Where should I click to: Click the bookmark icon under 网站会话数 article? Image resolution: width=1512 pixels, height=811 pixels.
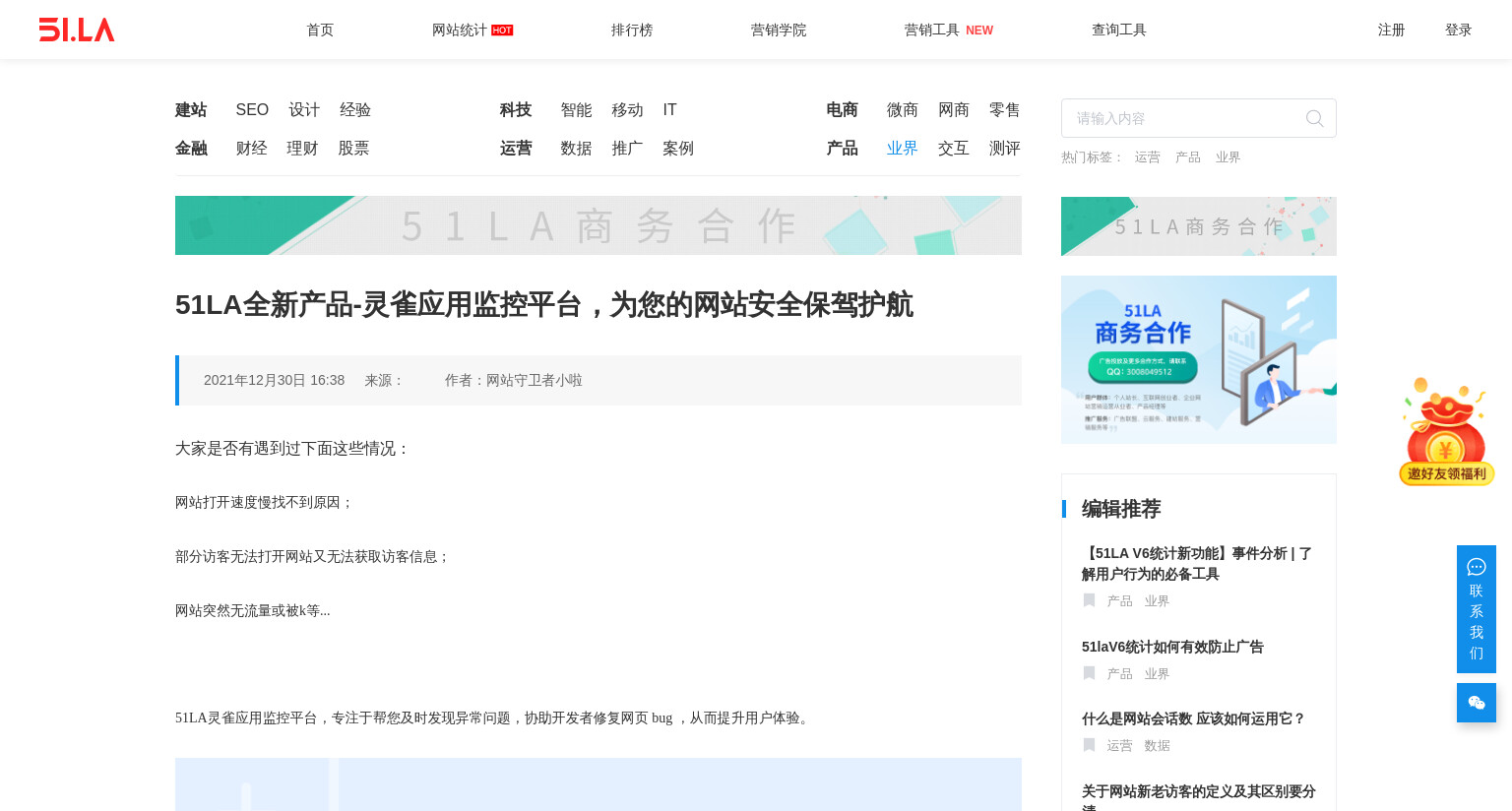pos(1089,745)
